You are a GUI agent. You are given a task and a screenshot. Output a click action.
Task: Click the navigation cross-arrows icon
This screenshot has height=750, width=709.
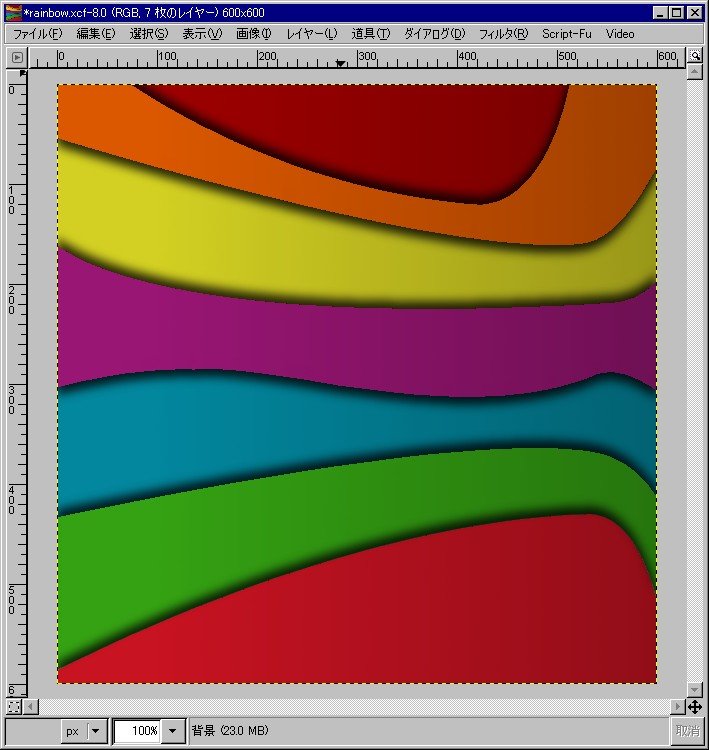[695, 706]
